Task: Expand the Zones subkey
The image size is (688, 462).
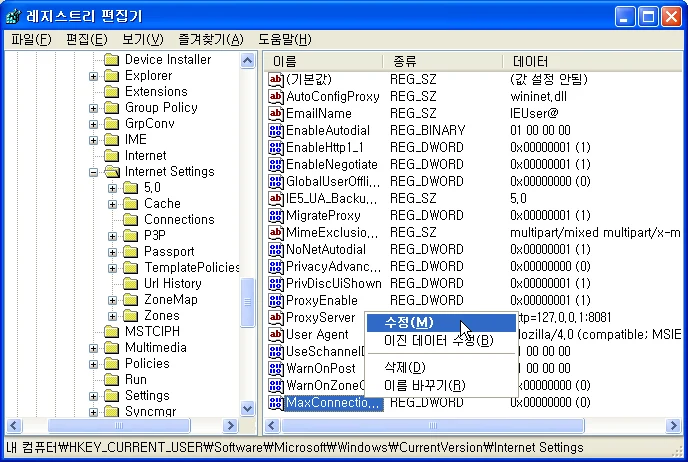Action: (112, 316)
